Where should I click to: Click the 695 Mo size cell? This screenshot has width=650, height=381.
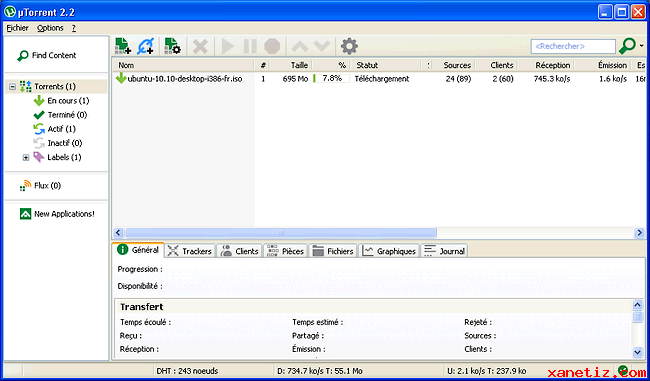295,79
